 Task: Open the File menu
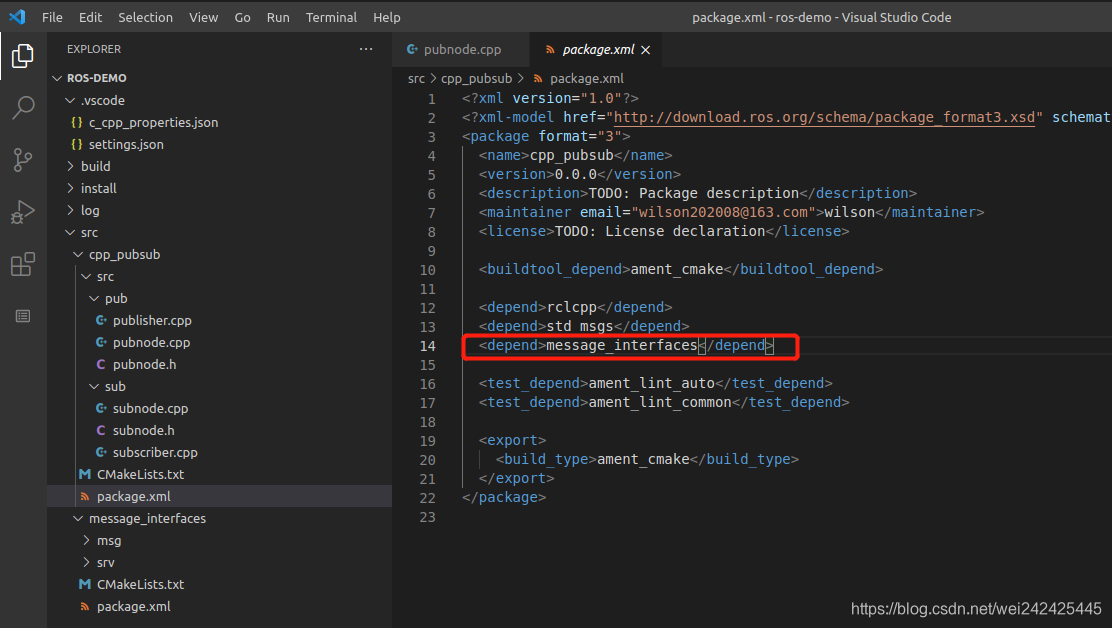[x=52, y=17]
